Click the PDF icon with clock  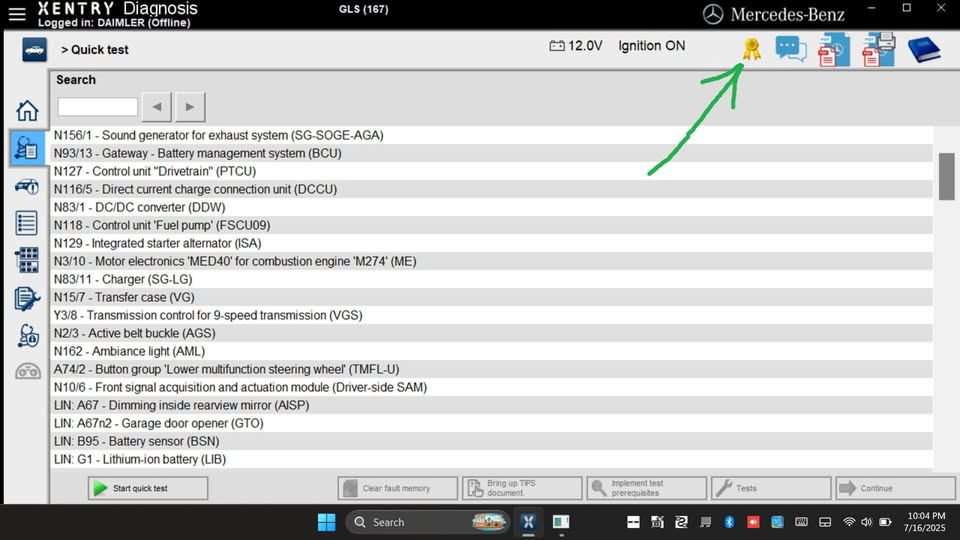click(x=833, y=49)
